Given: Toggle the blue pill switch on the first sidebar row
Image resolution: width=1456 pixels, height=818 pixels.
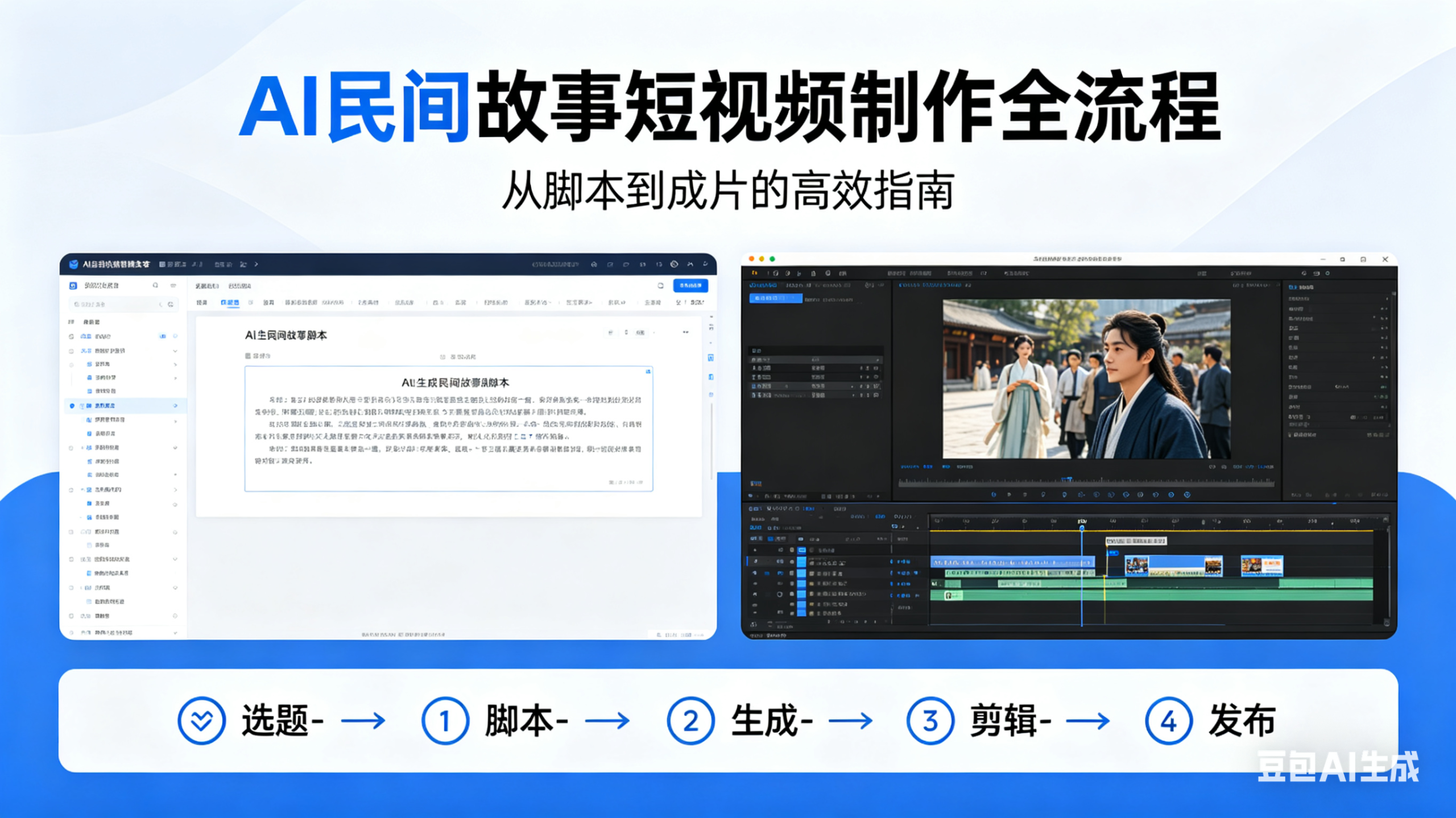Looking at the screenshot, I should [x=163, y=337].
